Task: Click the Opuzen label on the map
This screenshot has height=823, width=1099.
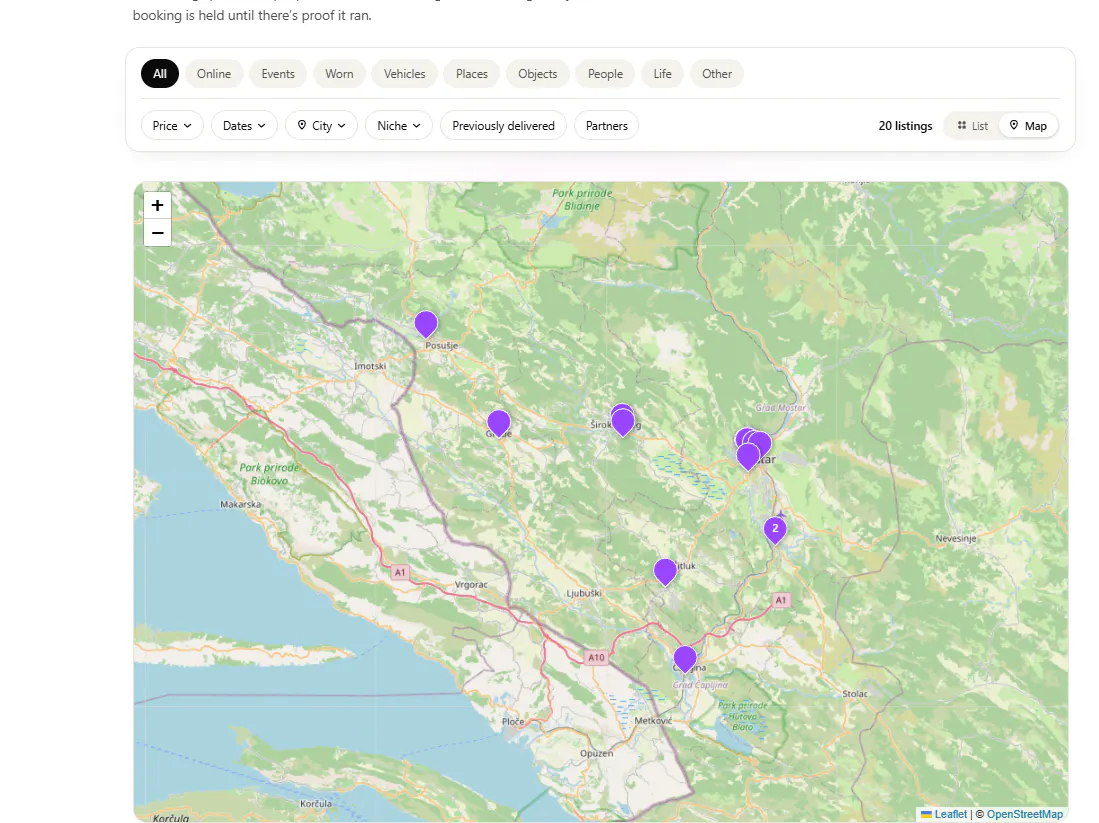Action: click(x=596, y=753)
